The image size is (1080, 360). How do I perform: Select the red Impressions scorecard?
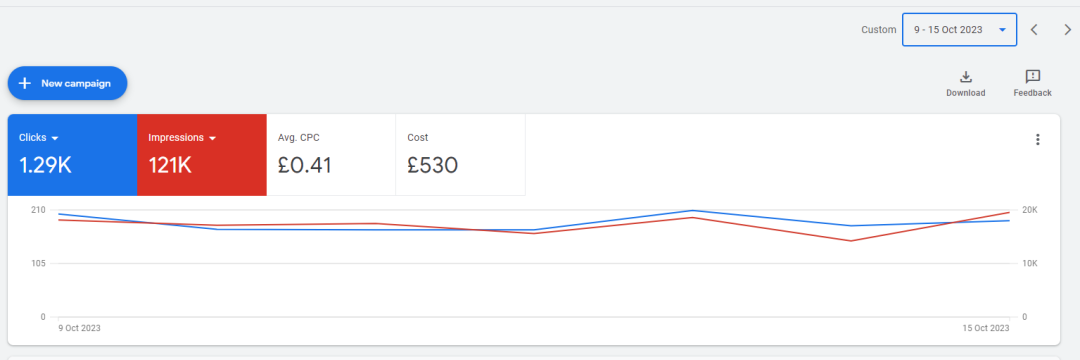pyautogui.click(x=202, y=155)
